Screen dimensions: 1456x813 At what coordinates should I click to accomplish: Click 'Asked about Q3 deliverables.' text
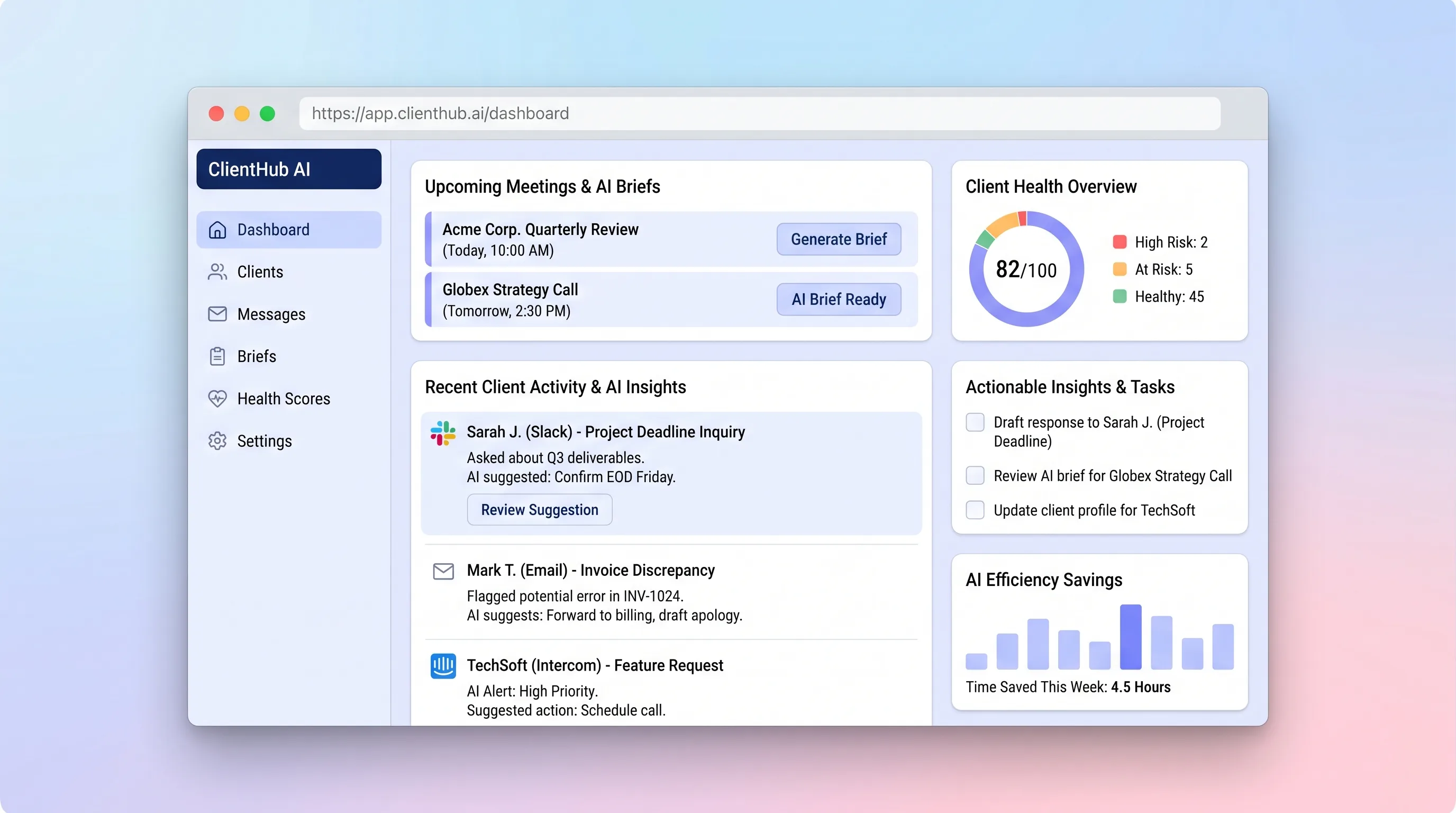click(555, 457)
